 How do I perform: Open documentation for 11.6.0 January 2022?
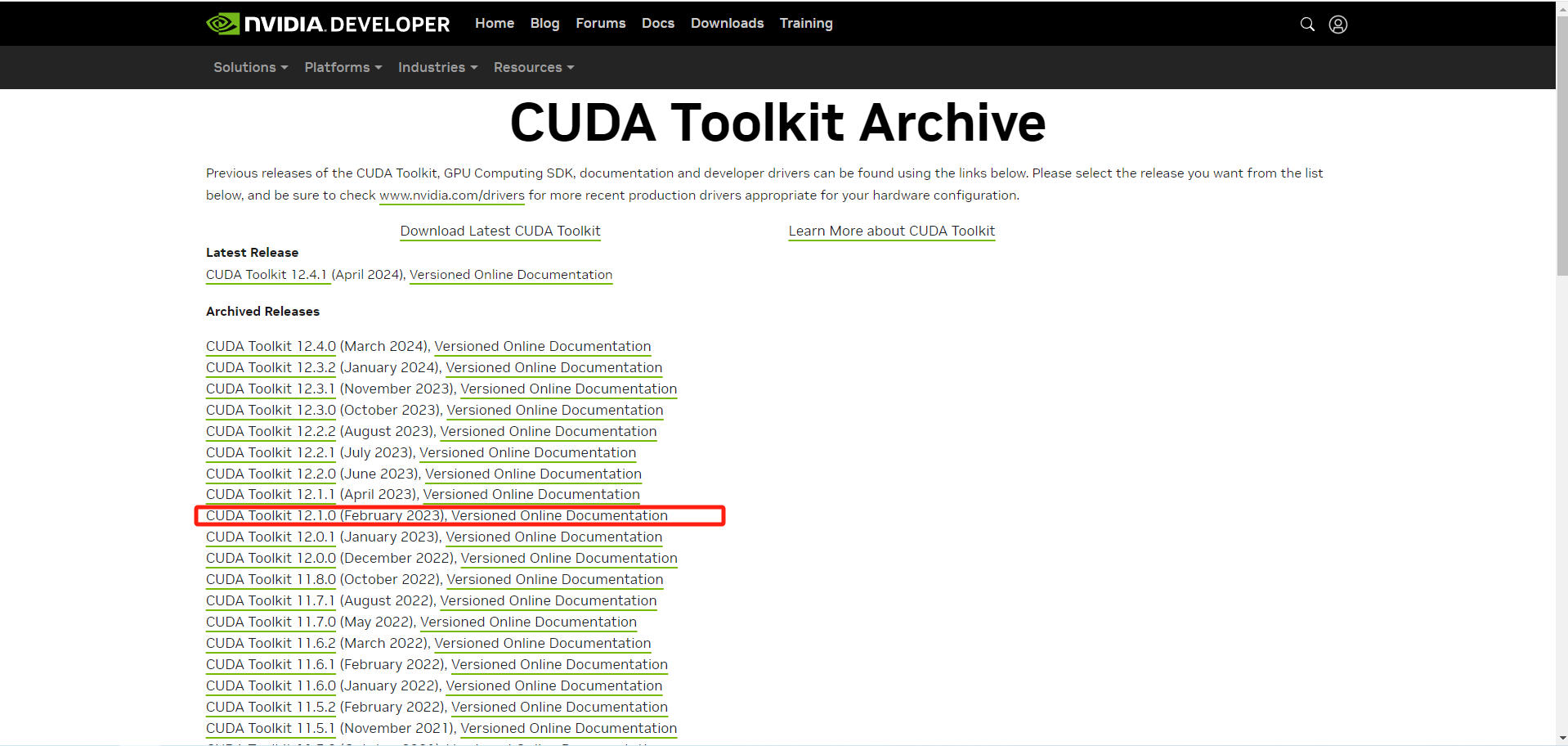pyautogui.click(x=554, y=686)
